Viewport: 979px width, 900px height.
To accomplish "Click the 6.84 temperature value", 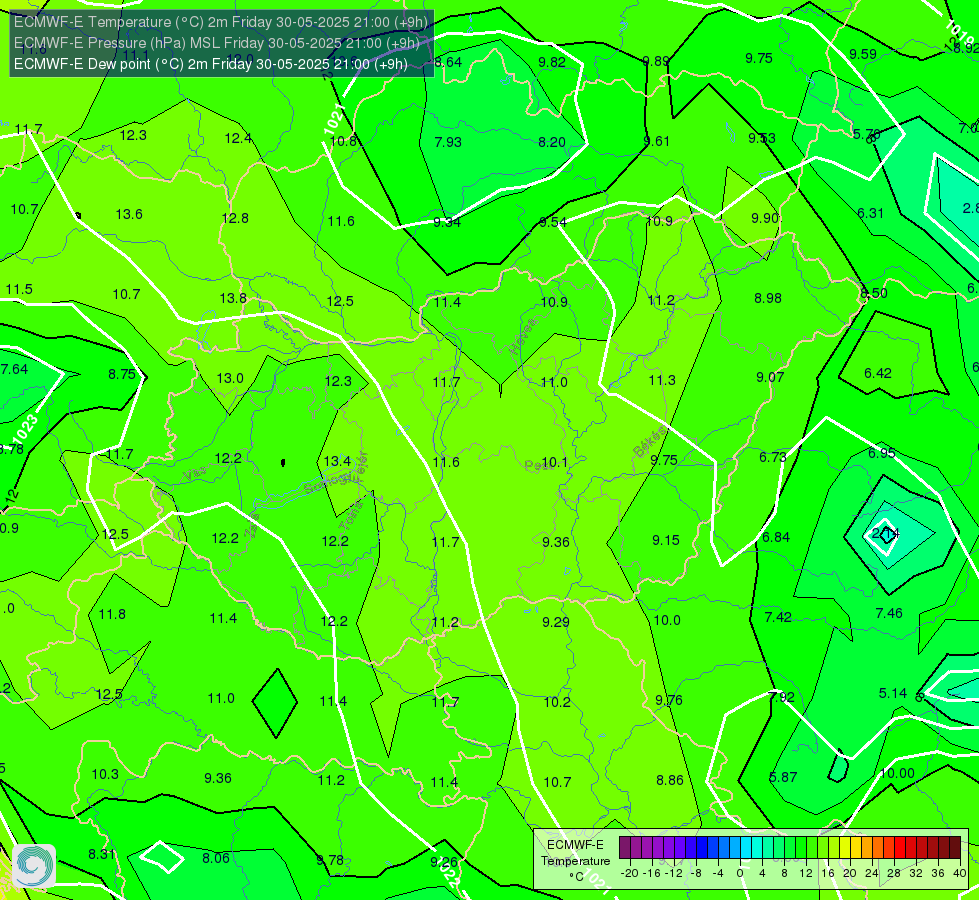I will (x=776, y=537).
